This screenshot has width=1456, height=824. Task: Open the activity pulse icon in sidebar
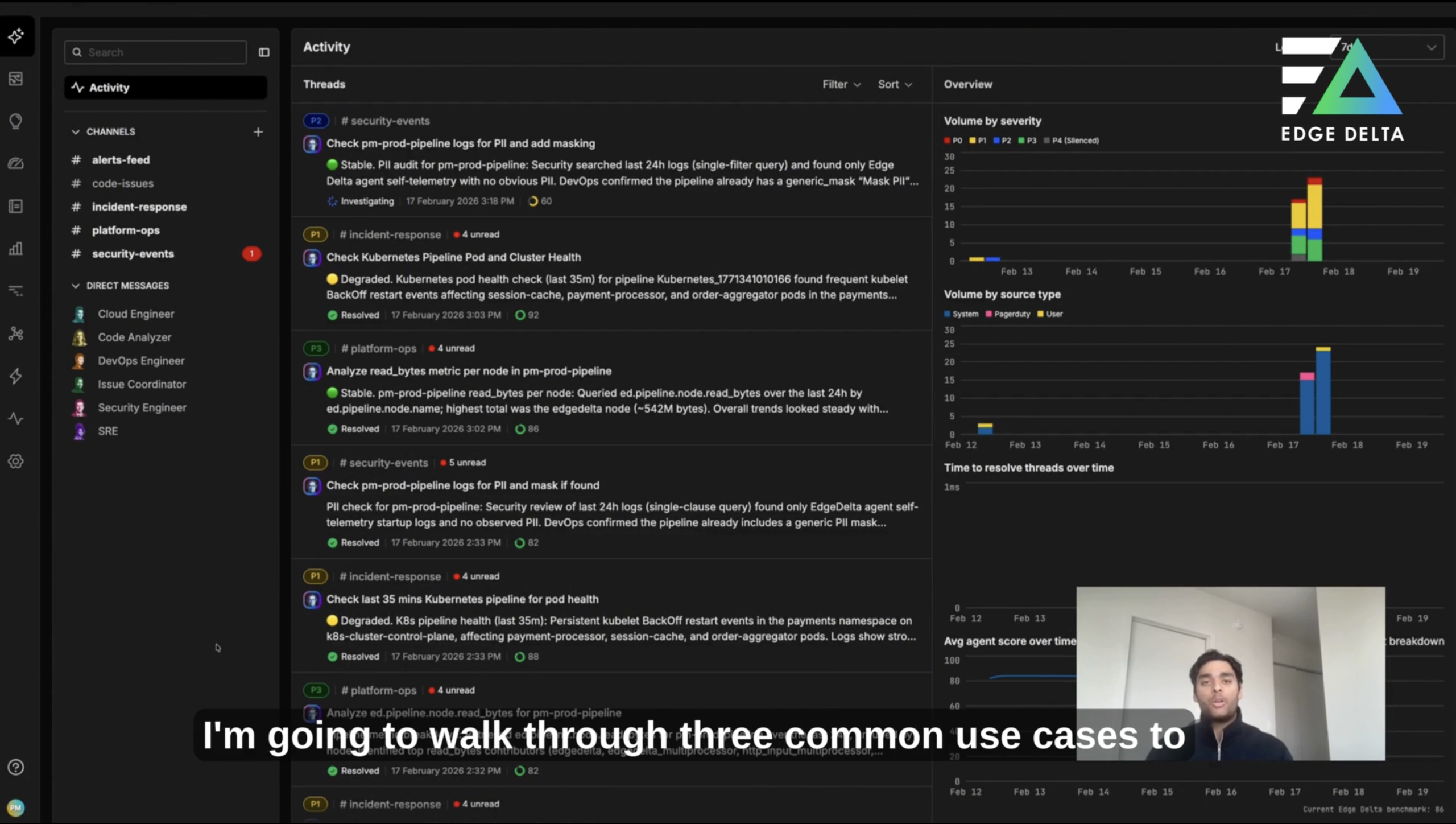(x=16, y=418)
